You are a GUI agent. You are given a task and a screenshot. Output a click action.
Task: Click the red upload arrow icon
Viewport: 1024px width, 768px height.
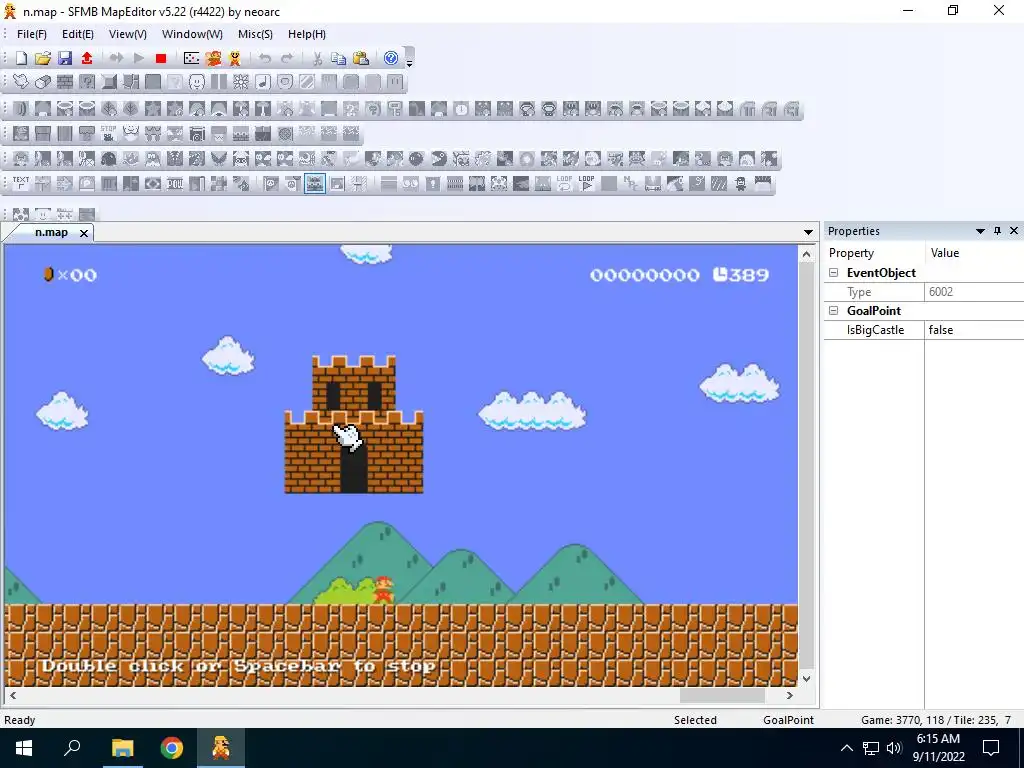click(87, 58)
